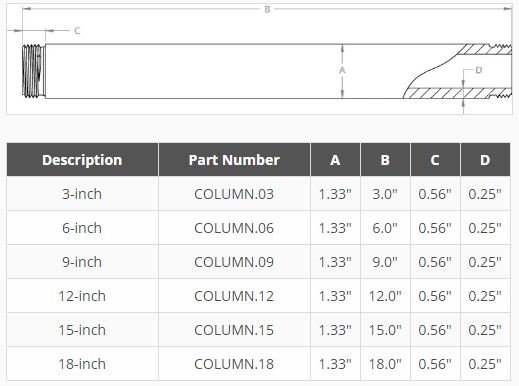Click the C column header

tap(435, 160)
